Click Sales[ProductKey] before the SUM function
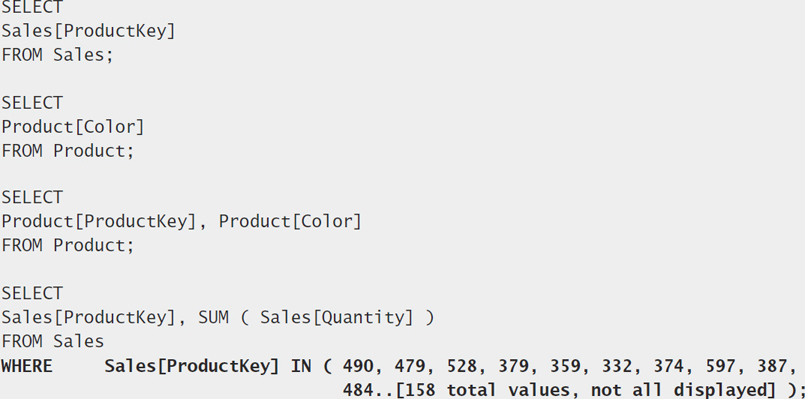The height and width of the screenshot is (399, 805). click(88, 317)
